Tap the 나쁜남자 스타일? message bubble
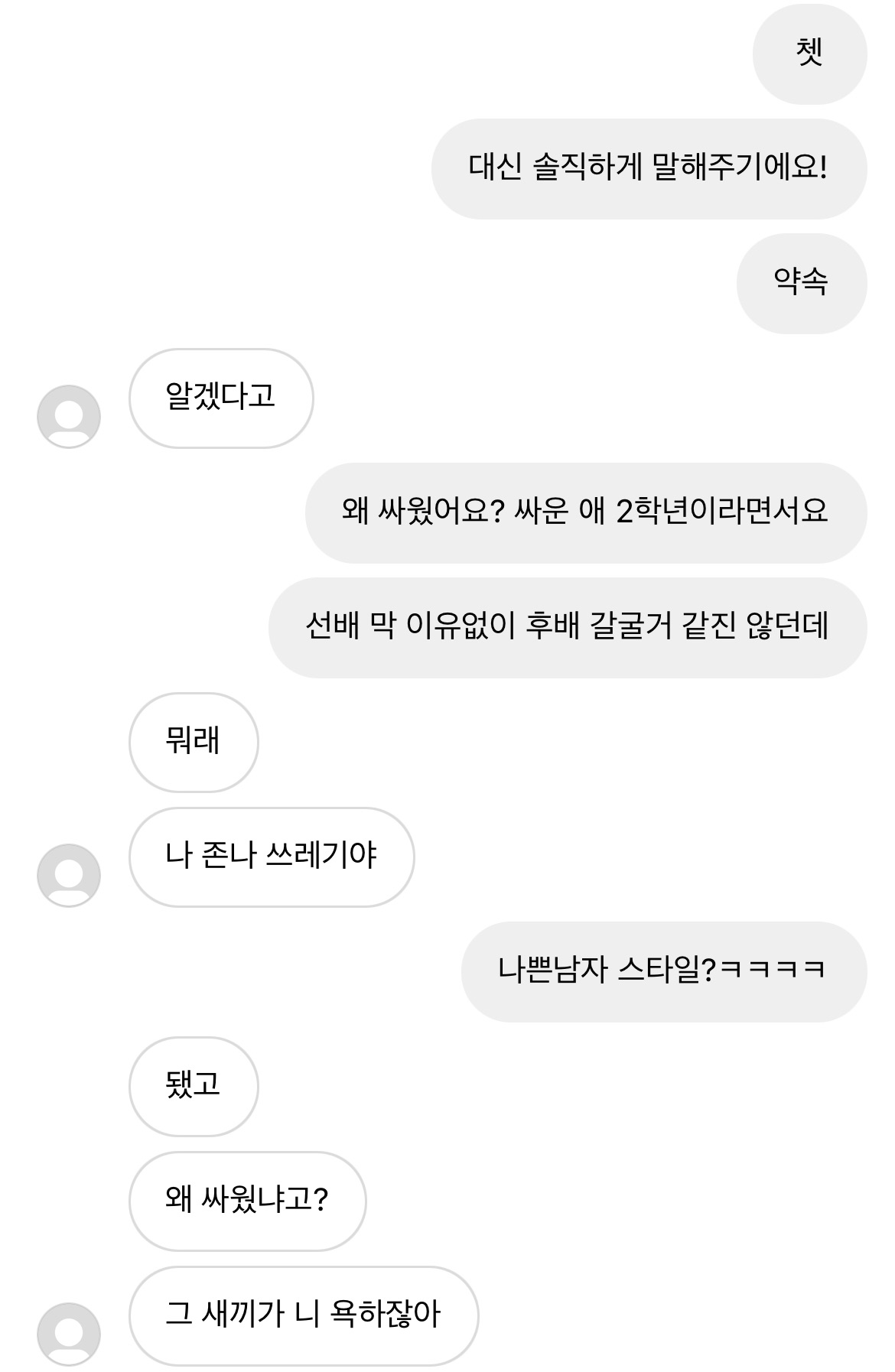Image resolution: width=895 pixels, height=1372 pixels. click(663, 971)
